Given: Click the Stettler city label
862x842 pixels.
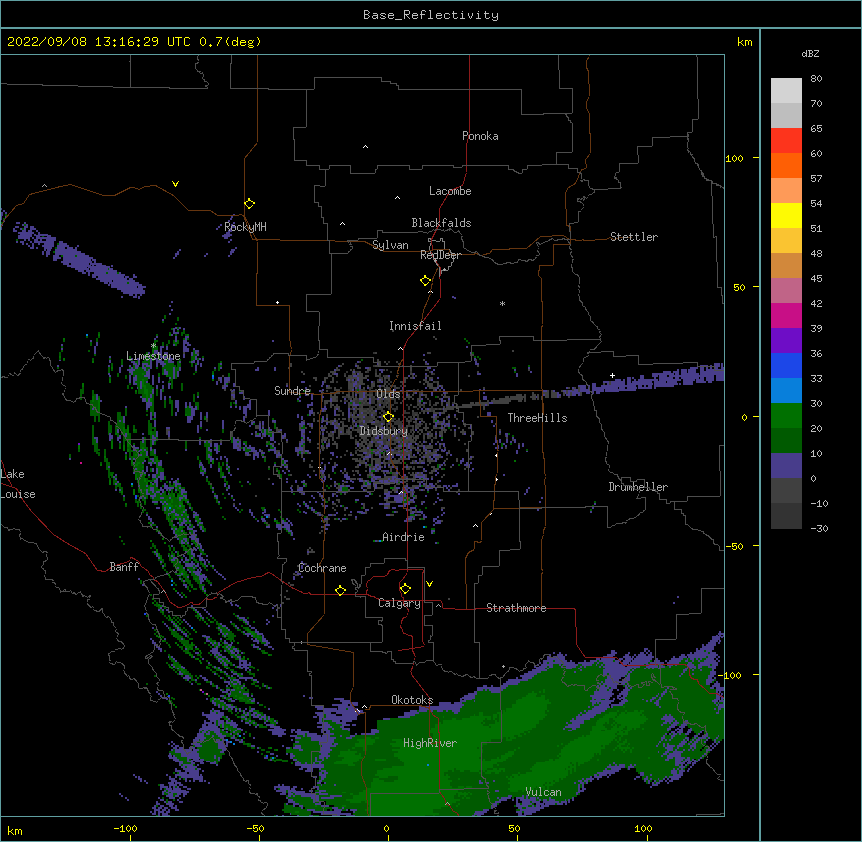Looking at the screenshot, I should click(x=634, y=237).
